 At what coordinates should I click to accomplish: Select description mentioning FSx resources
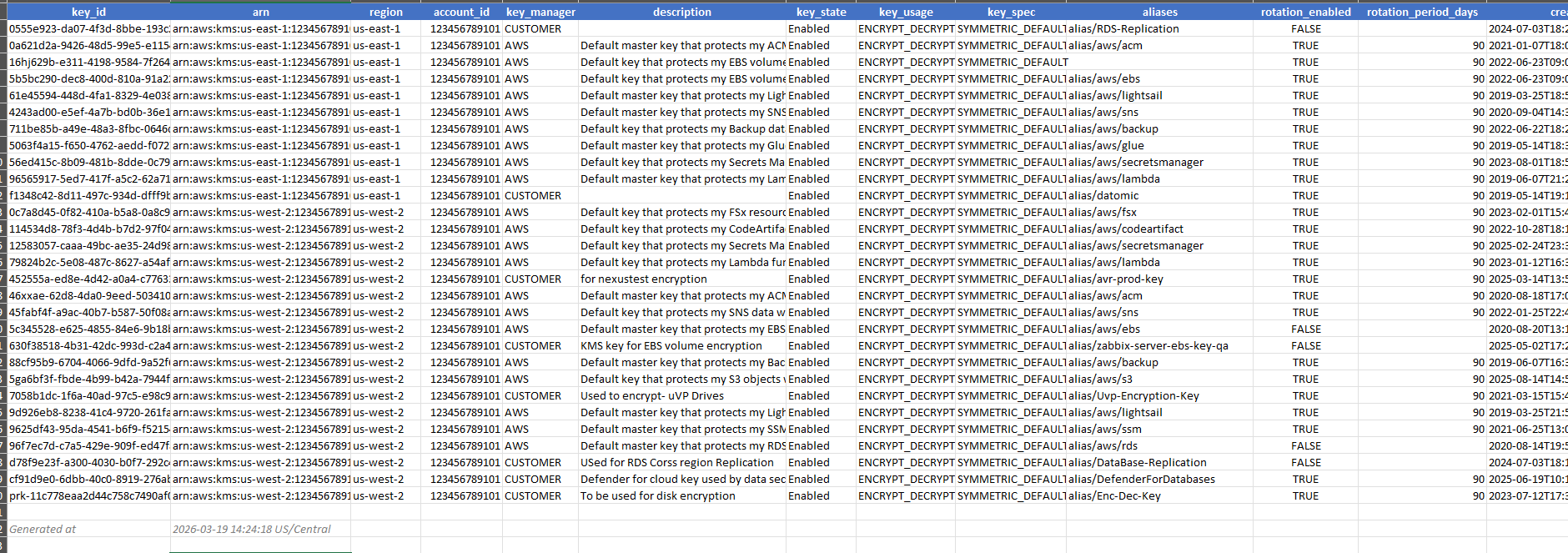pos(682,212)
